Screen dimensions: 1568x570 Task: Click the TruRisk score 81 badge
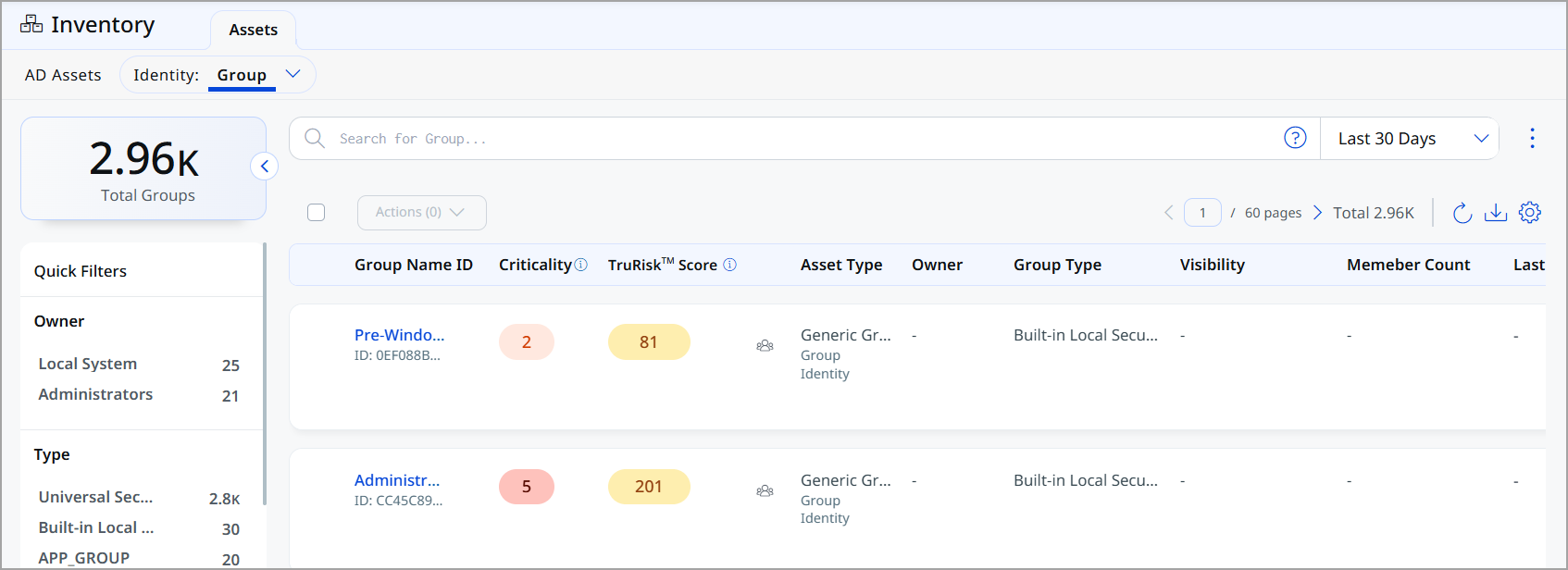point(649,341)
